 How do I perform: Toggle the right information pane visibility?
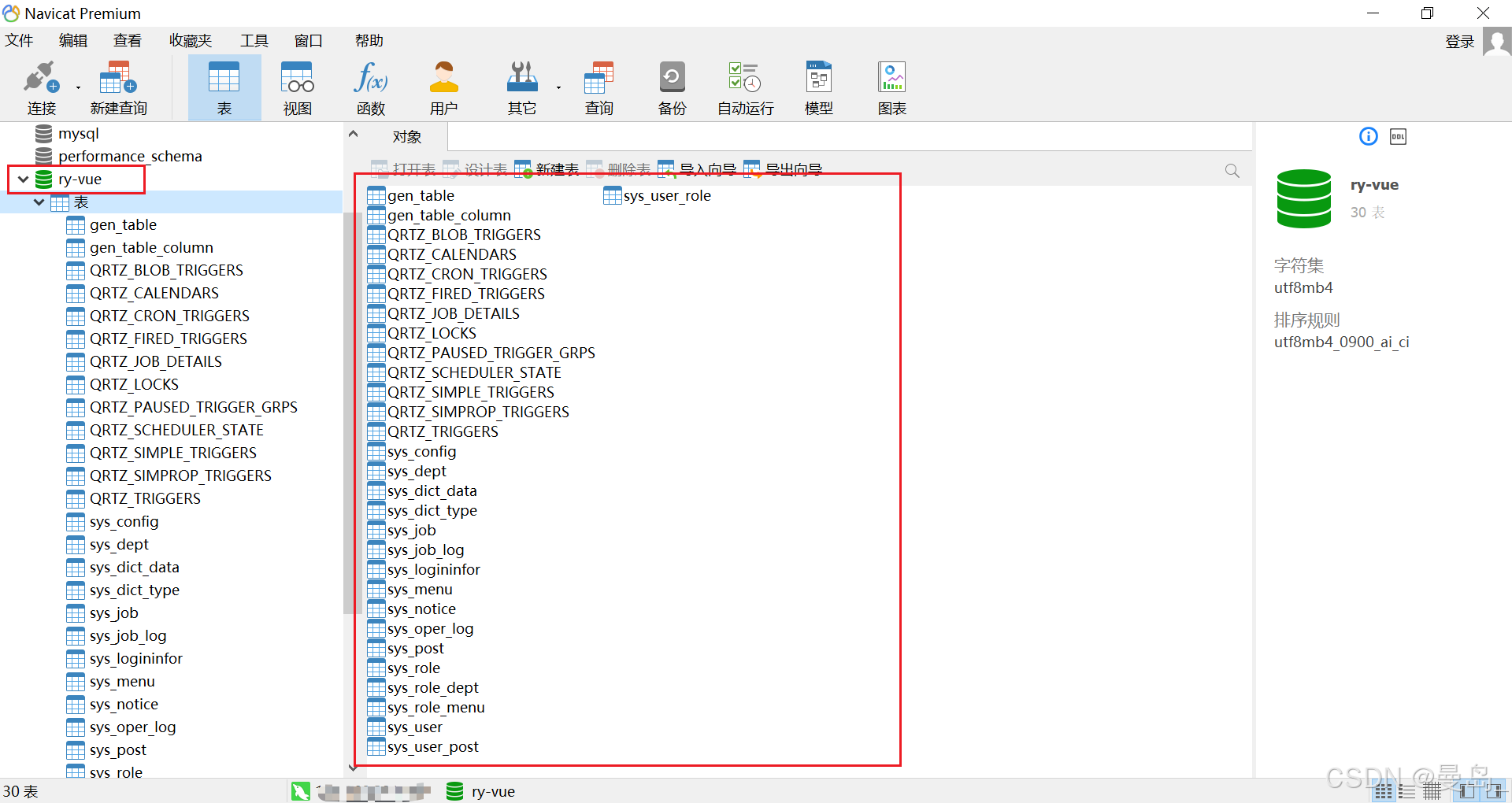point(1494,792)
